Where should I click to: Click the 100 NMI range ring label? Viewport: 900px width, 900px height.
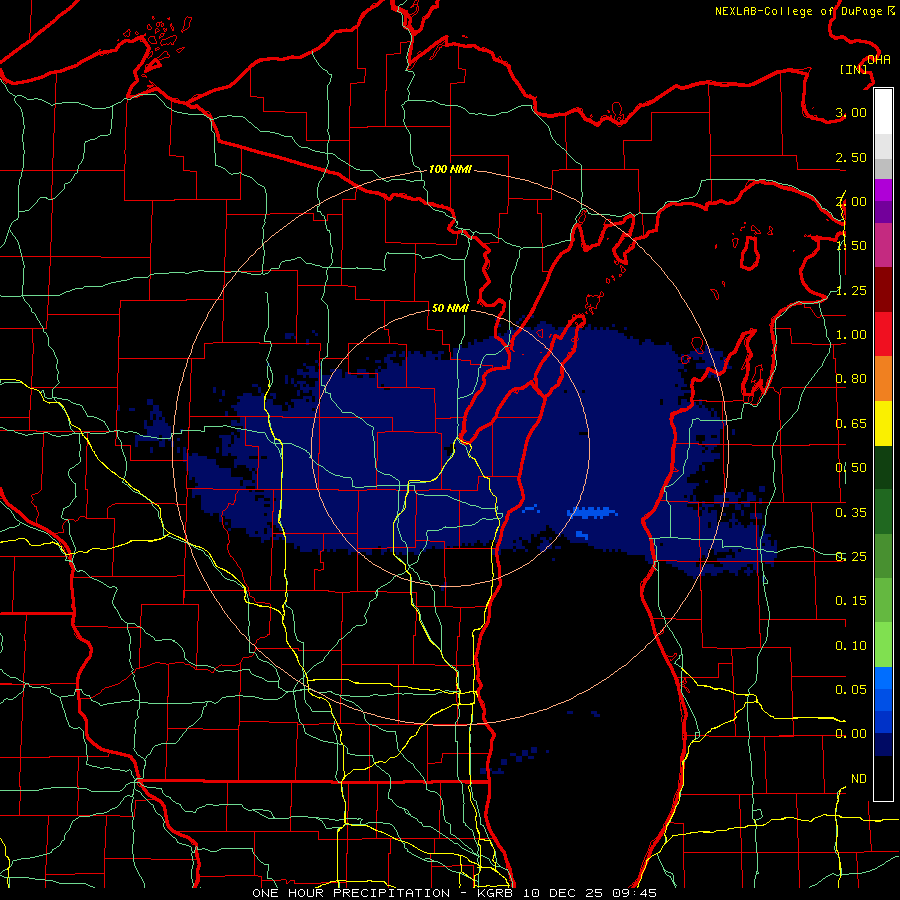tap(450, 169)
